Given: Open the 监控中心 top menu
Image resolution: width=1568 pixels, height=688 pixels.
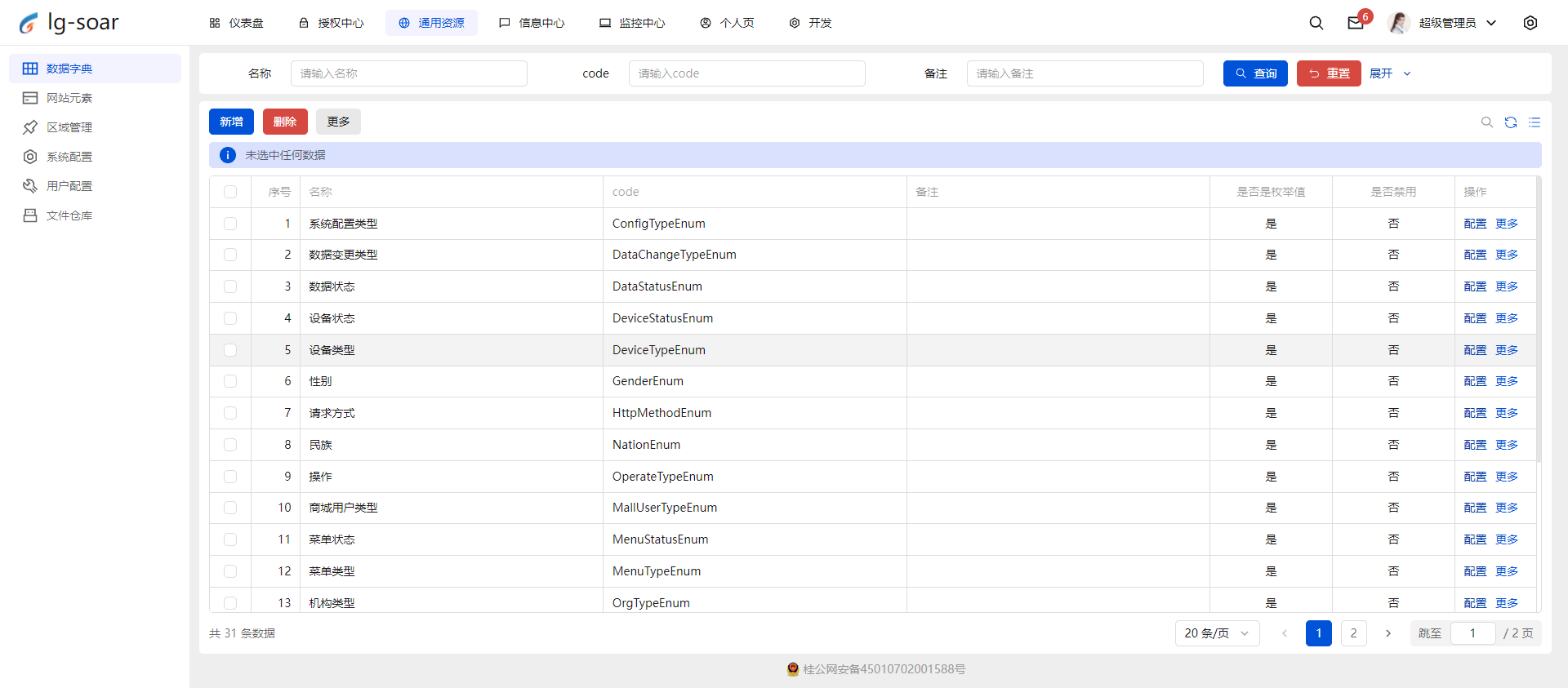Looking at the screenshot, I should point(632,23).
